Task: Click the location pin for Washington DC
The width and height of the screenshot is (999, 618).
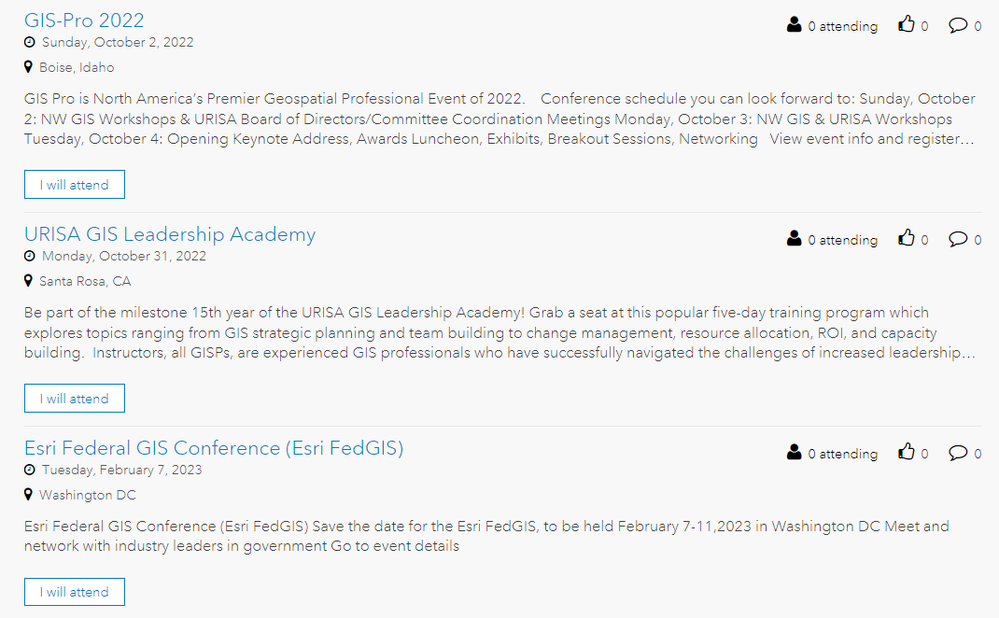Action: click(28, 495)
